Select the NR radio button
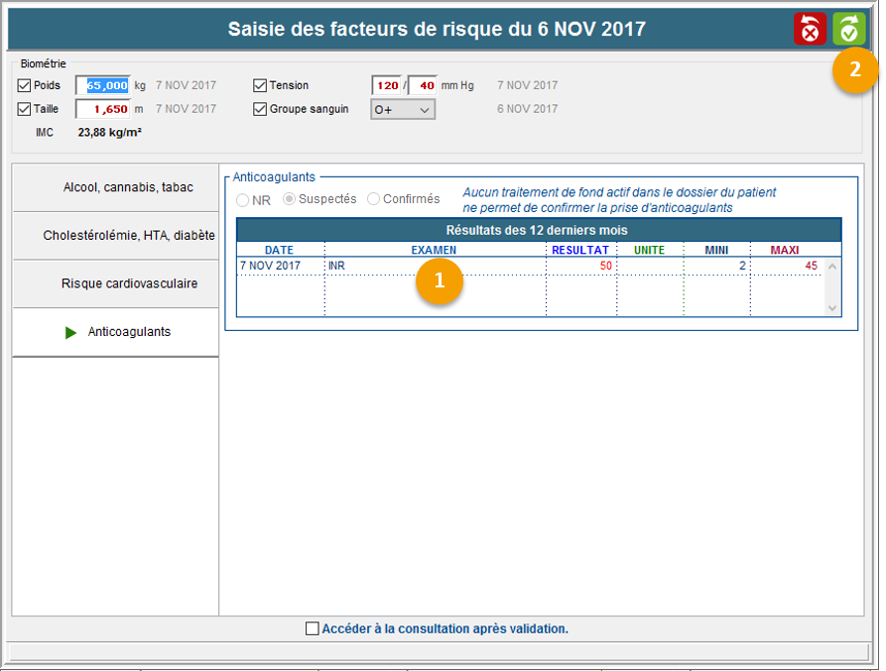Screen dimensions: 886x671 (243, 200)
